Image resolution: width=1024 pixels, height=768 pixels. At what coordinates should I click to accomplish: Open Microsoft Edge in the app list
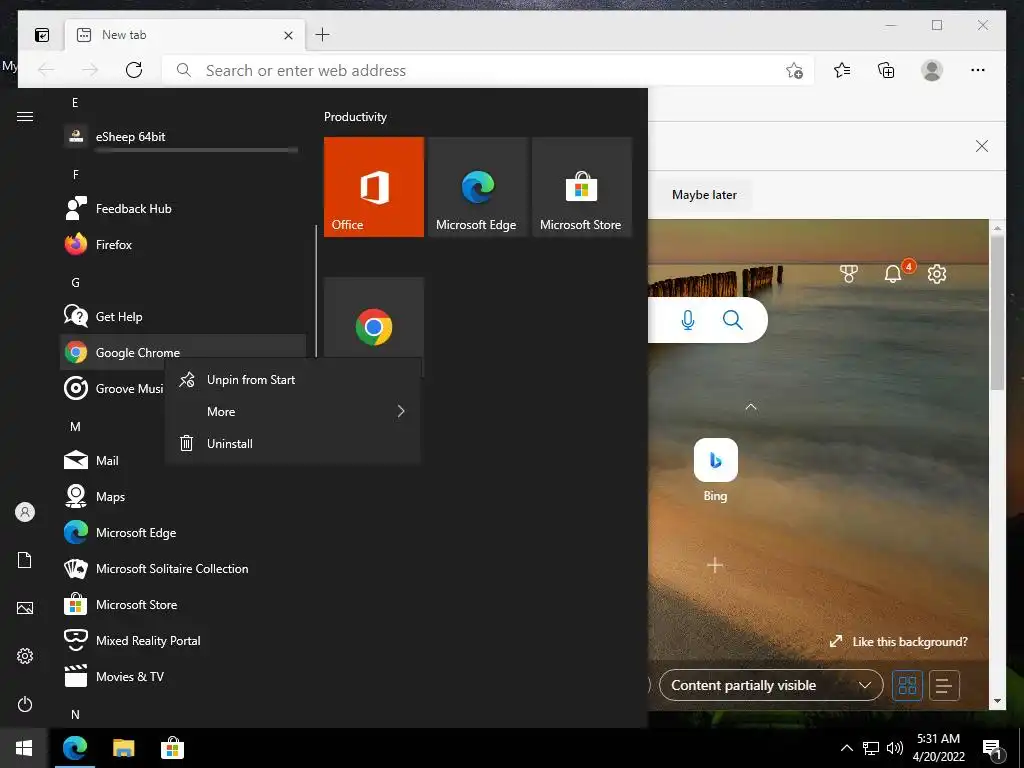(183, 533)
